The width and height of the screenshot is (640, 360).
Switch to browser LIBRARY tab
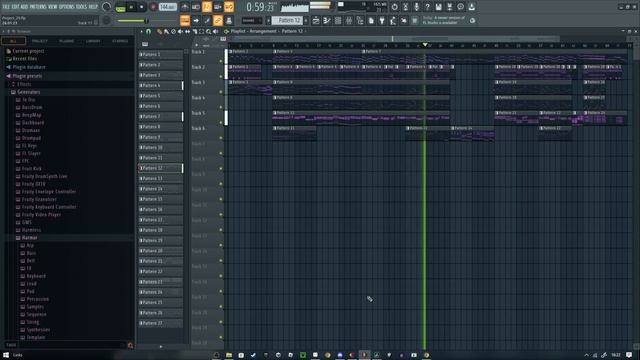point(93,41)
